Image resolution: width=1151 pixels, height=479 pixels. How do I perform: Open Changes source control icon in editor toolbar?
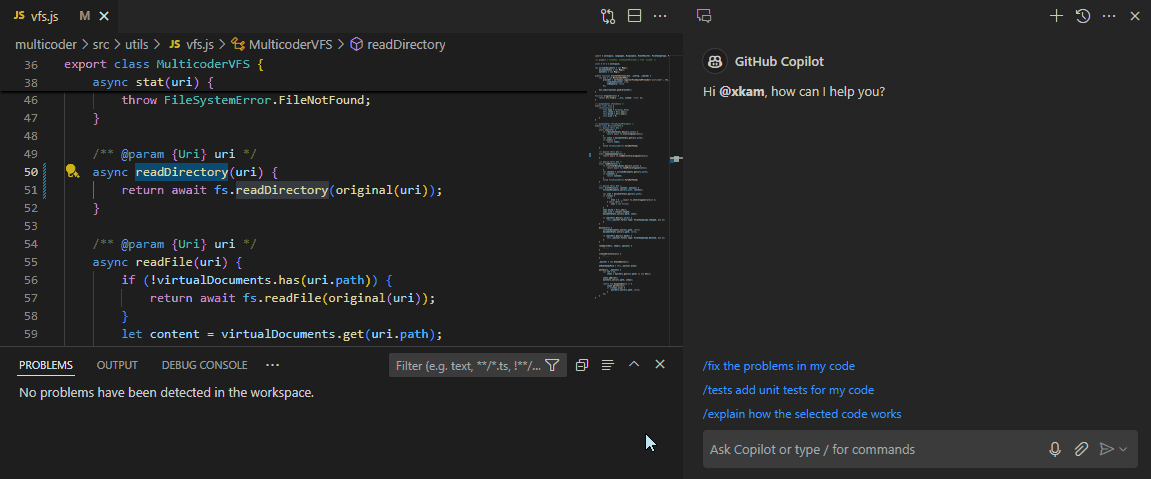[x=608, y=16]
